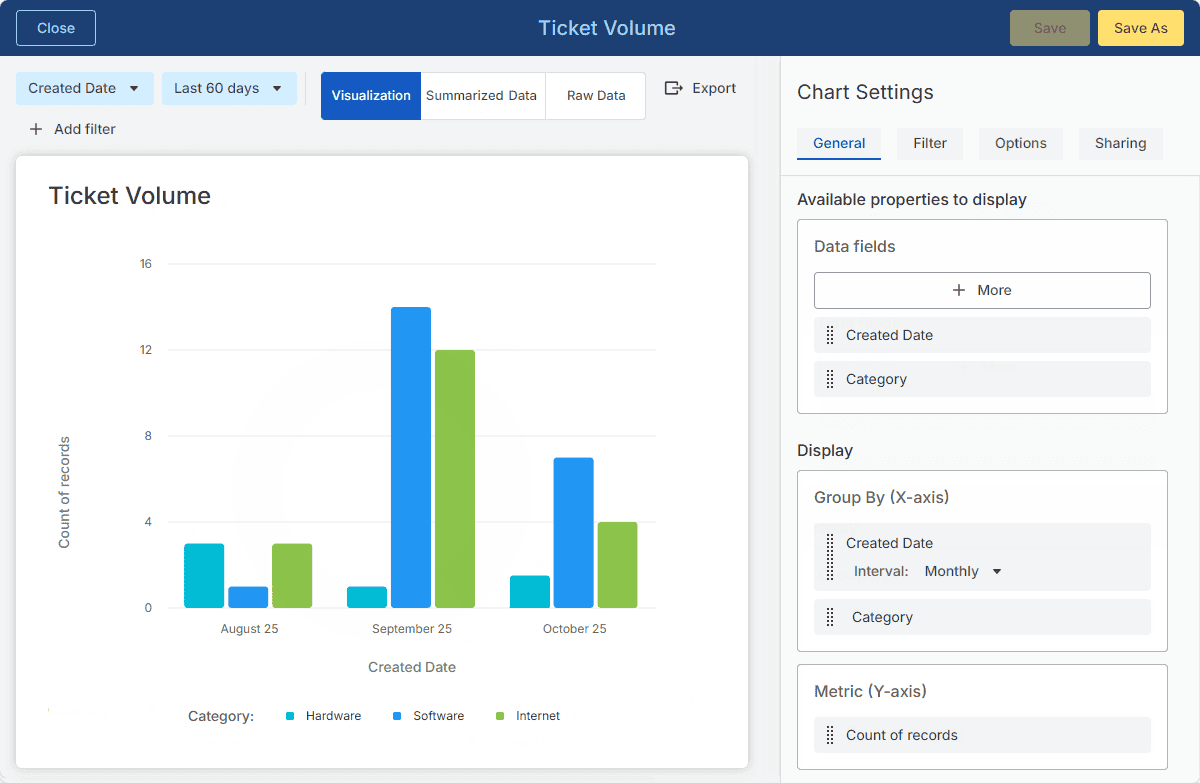Click drag handle of Count of records metric
The height and width of the screenshot is (783, 1200).
tap(830, 735)
